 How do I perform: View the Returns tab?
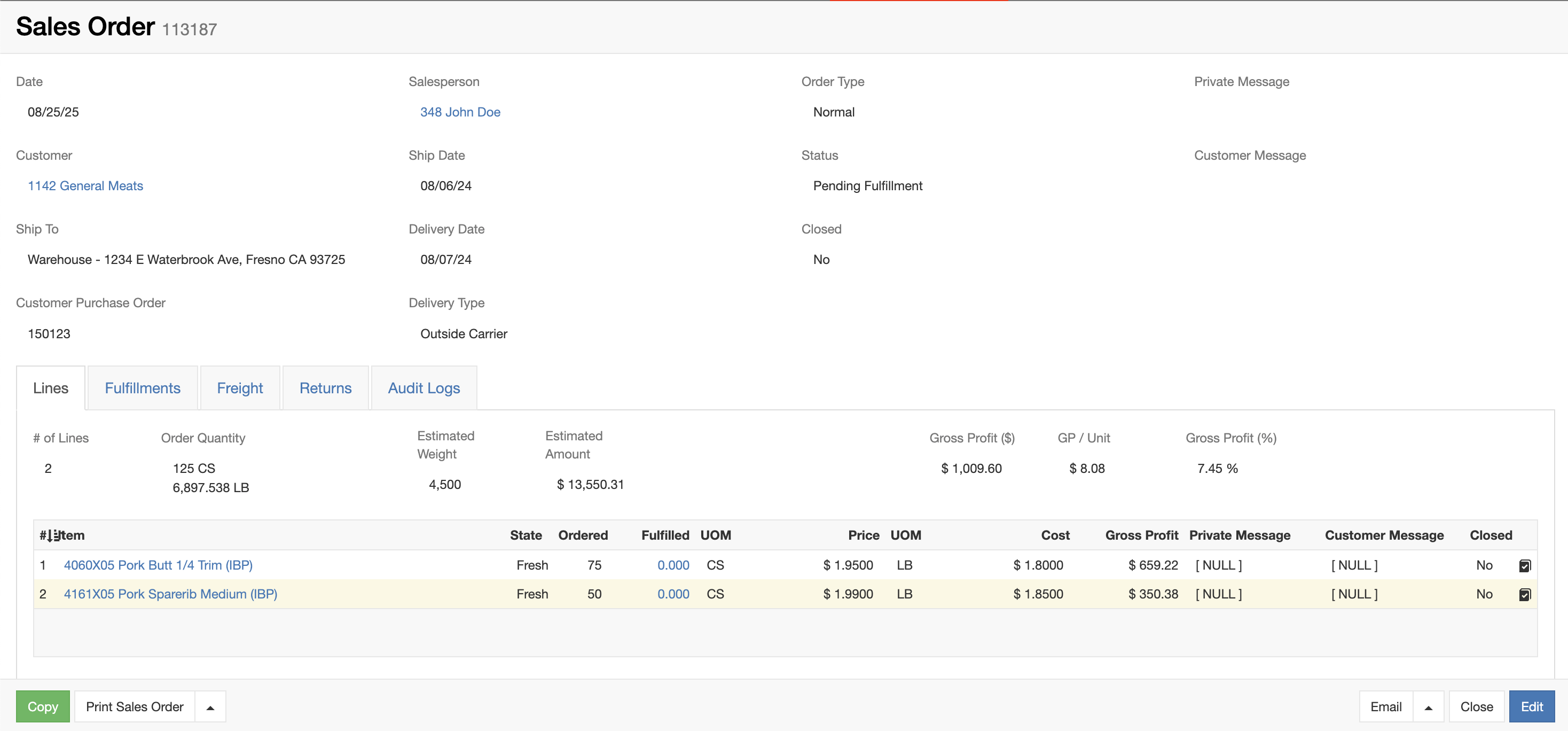pos(325,388)
